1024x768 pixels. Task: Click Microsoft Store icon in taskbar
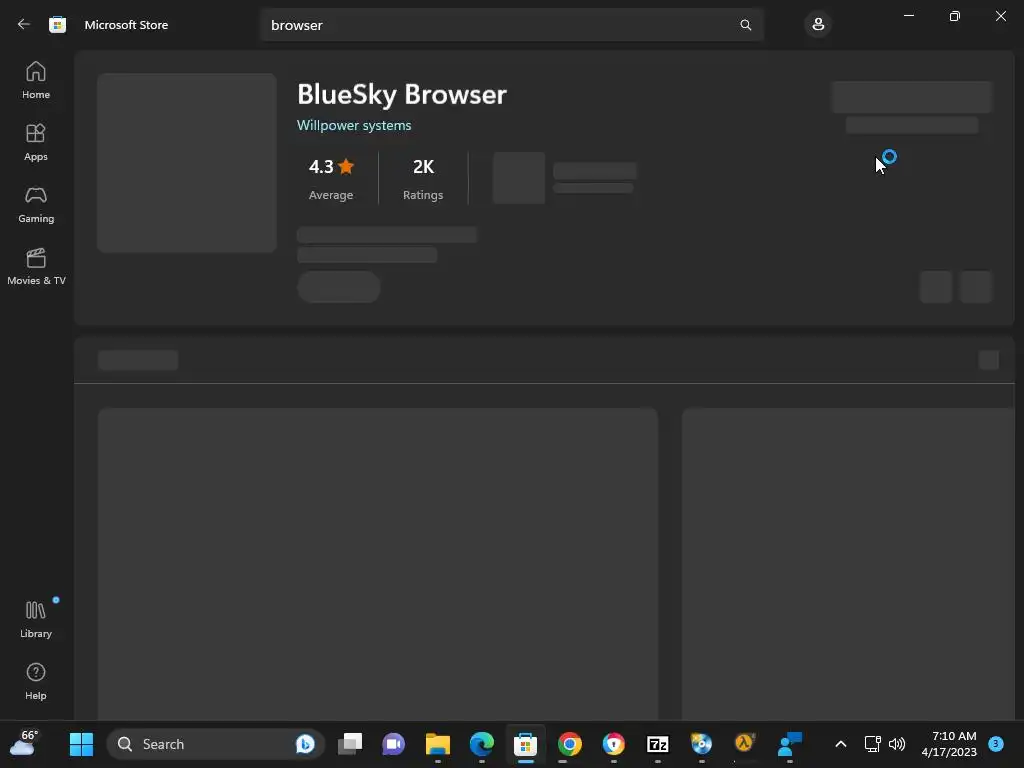pos(526,744)
